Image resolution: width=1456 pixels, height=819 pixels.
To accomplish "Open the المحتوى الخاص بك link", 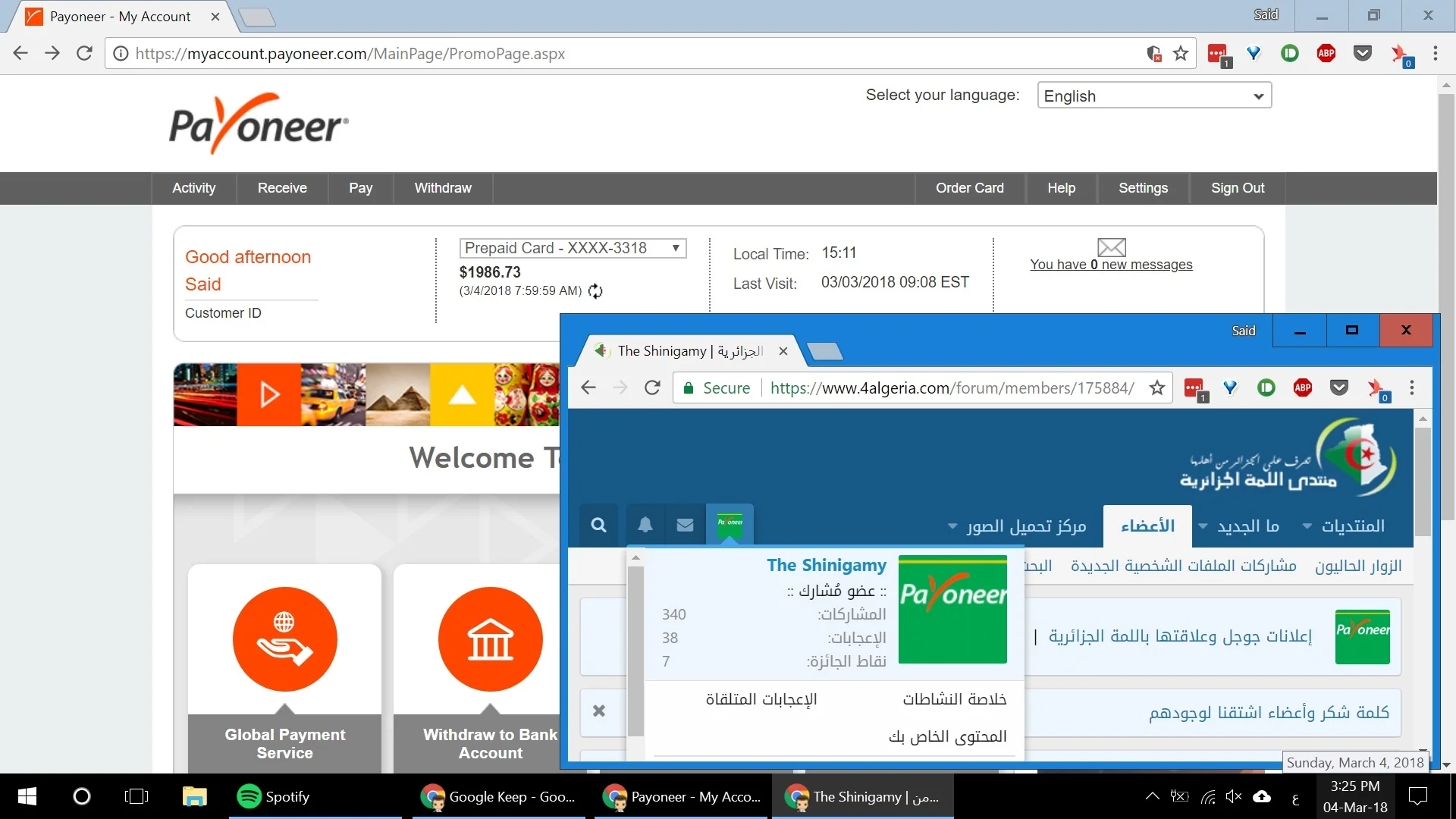I will (948, 736).
